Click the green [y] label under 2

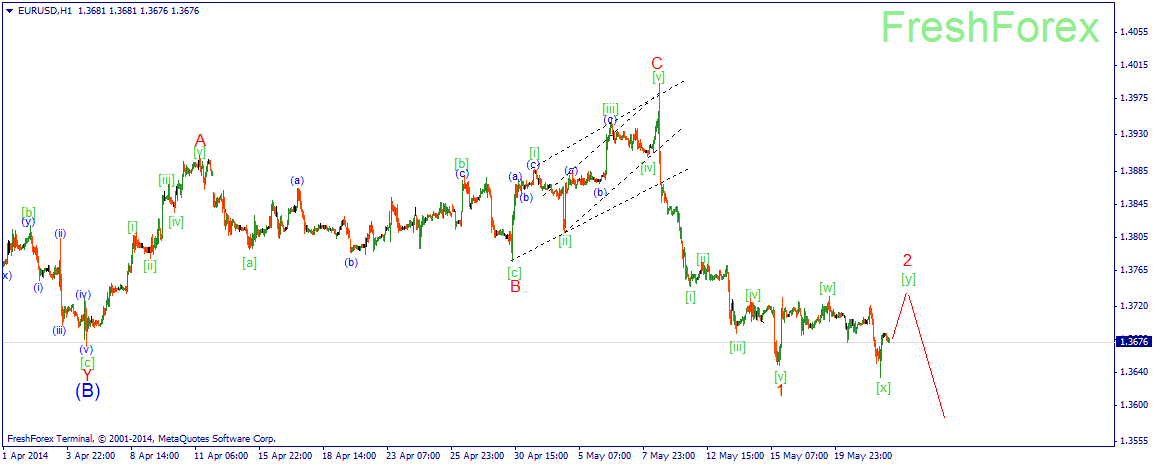pyautogui.click(x=908, y=278)
